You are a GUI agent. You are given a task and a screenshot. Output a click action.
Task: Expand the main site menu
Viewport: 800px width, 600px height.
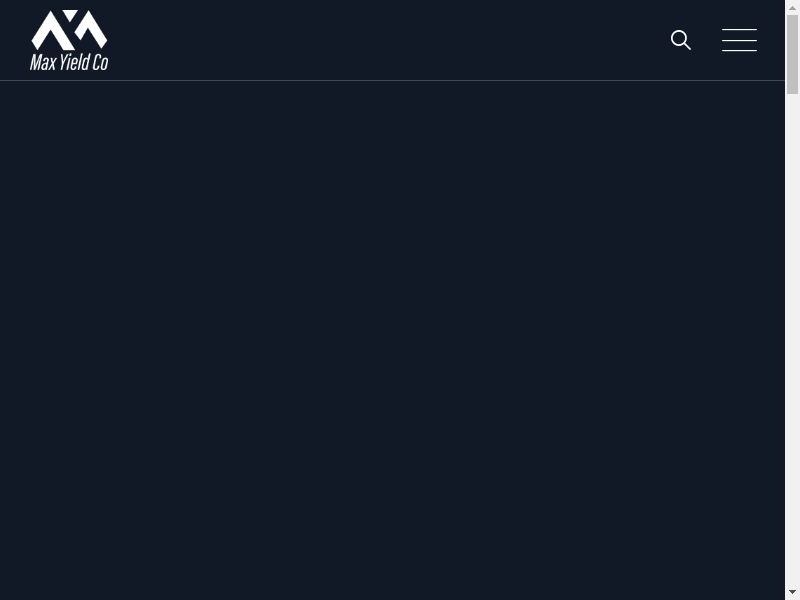739,40
